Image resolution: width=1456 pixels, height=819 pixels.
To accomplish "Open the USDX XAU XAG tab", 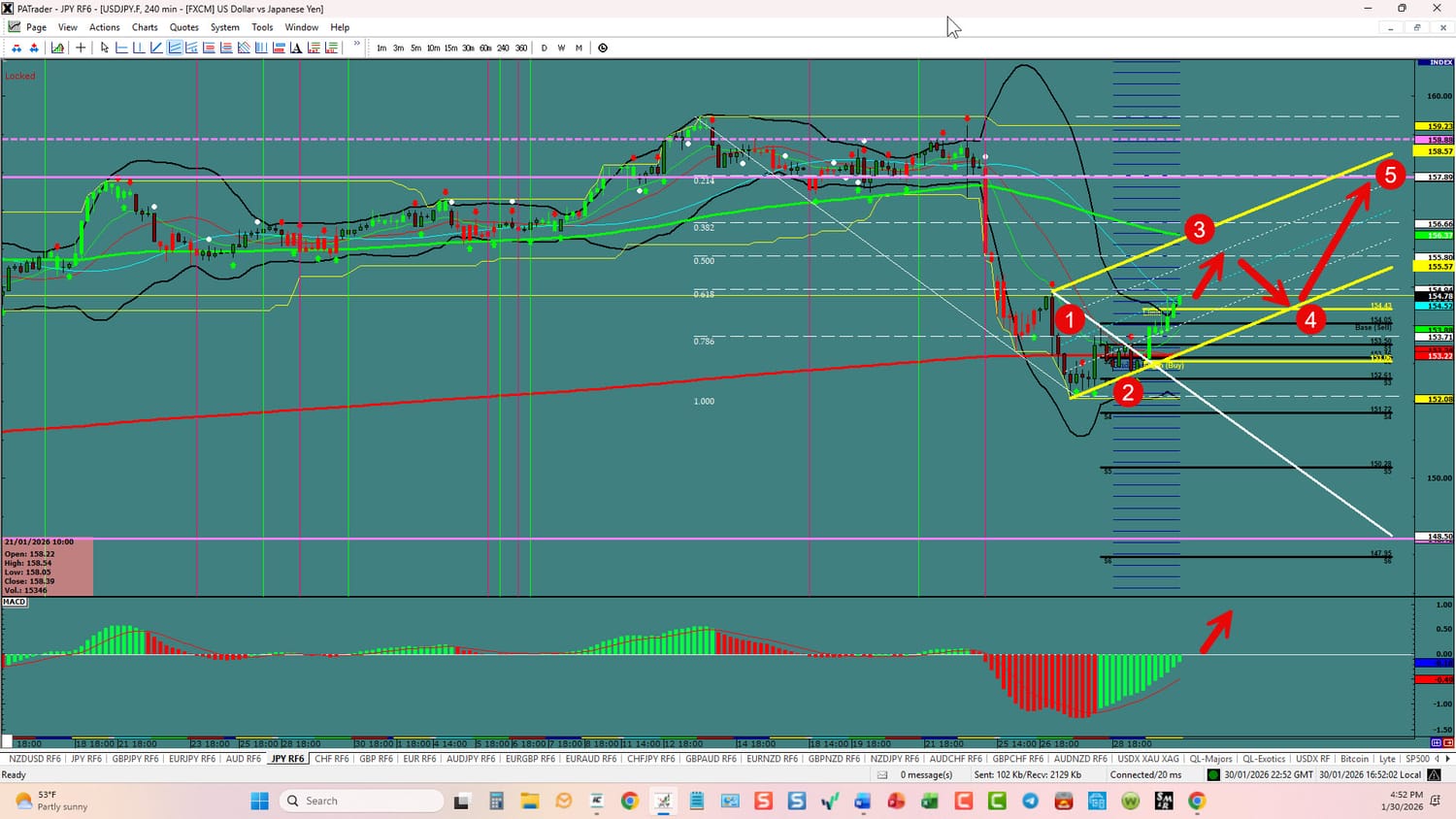I will pos(1148,759).
